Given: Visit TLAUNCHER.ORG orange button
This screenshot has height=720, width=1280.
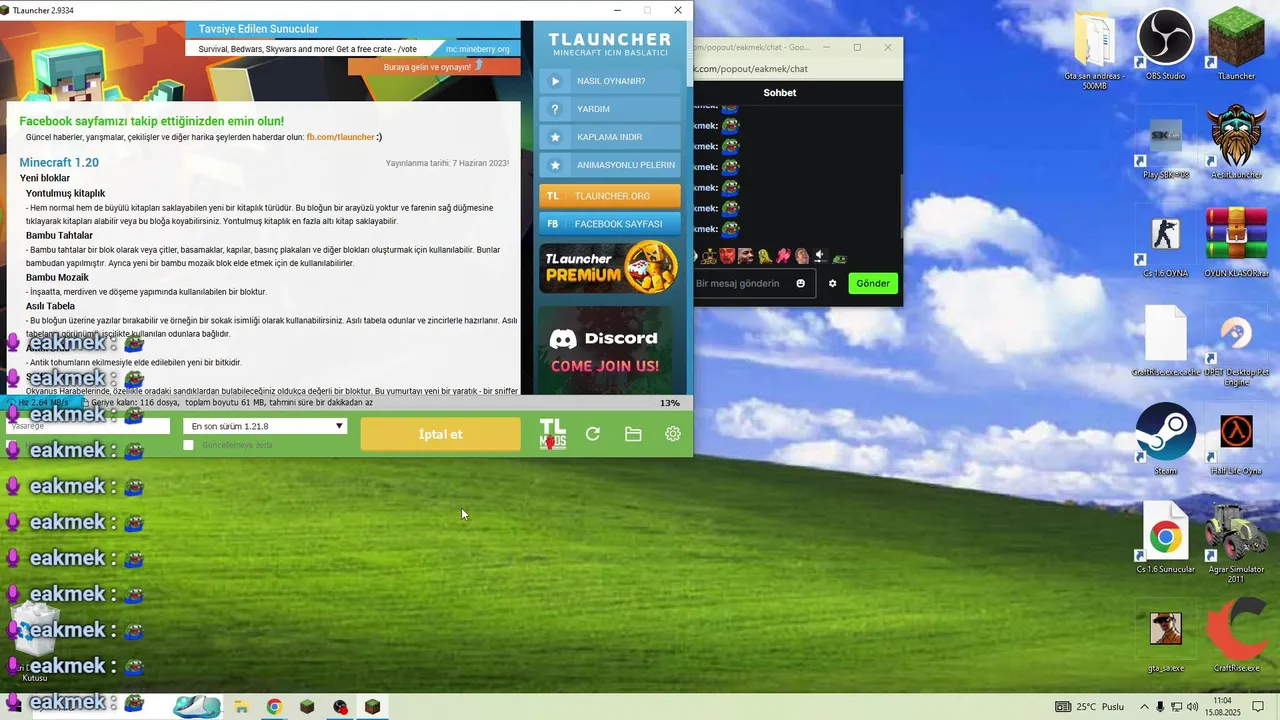Looking at the screenshot, I should tap(610, 196).
